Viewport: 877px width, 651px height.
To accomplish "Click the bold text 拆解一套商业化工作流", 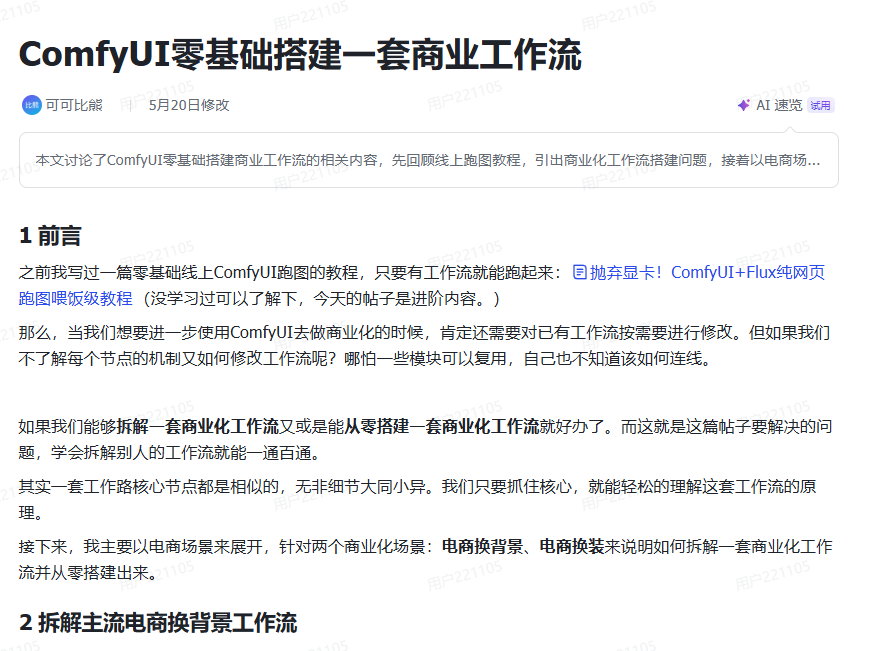I will tap(197, 426).
